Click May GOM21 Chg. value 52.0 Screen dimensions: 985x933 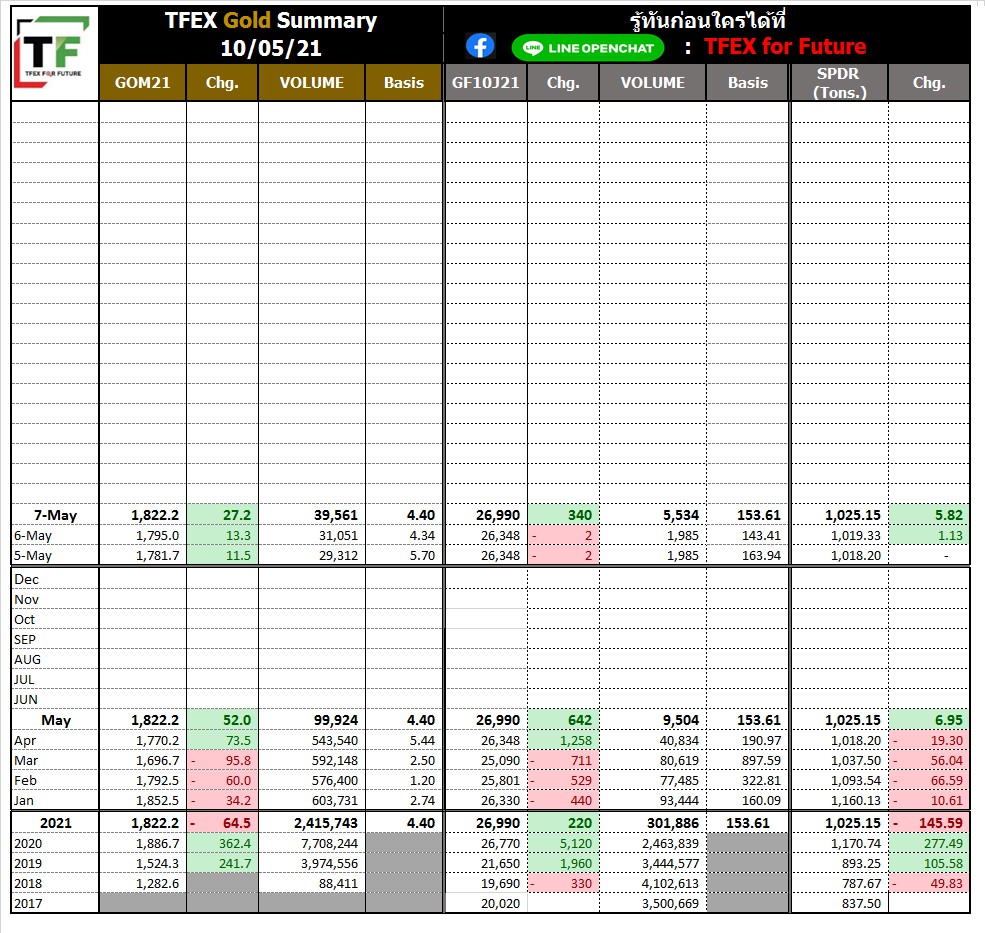(237, 720)
